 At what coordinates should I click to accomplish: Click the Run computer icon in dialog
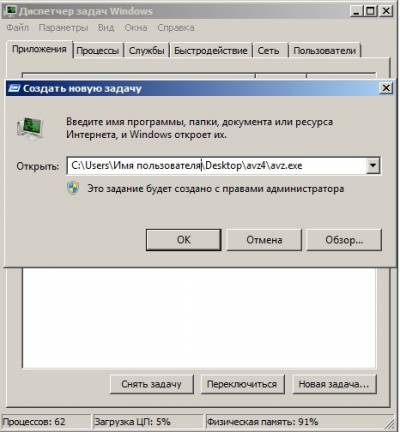[30, 128]
